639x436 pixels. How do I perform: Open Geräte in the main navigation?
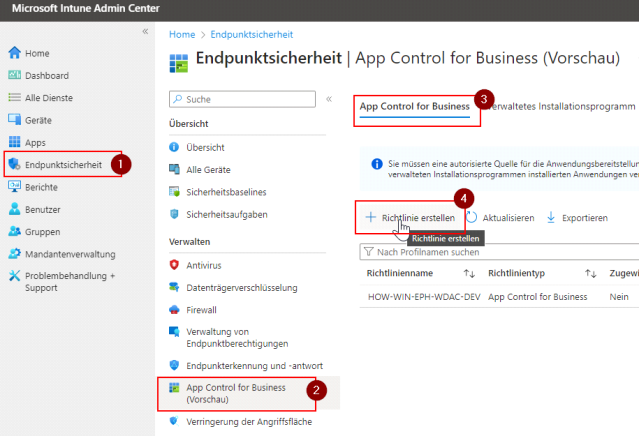(38, 120)
